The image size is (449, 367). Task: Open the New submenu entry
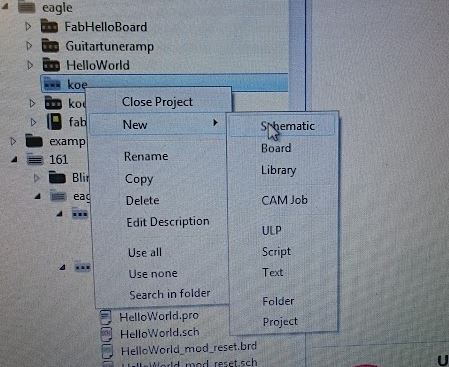(158, 124)
